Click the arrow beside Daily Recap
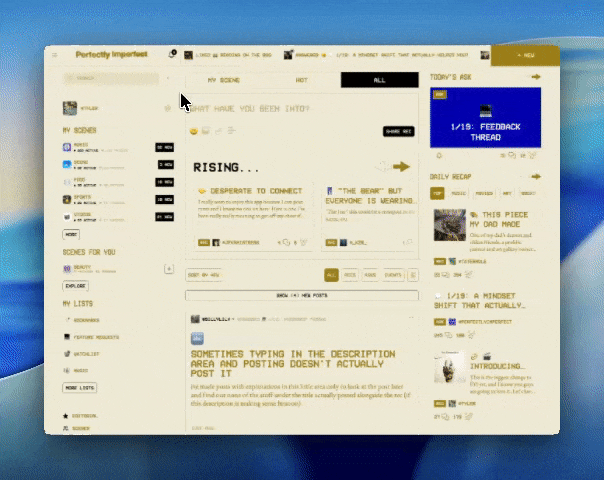Viewport: 604px width, 480px height. tap(536, 176)
